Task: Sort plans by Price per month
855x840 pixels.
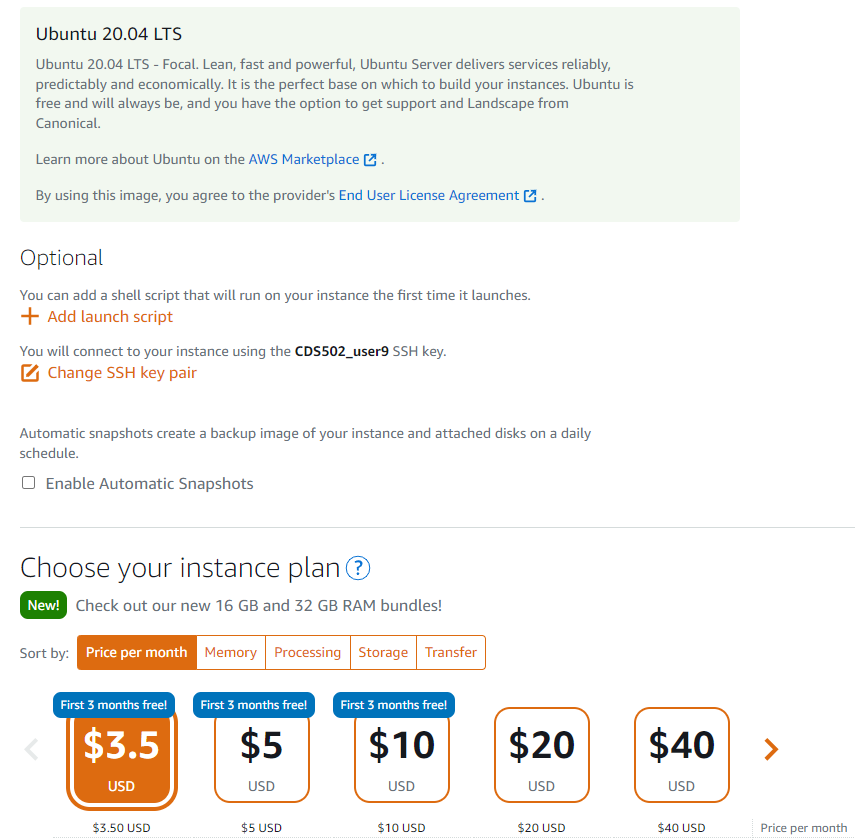Action: click(x=137, y=652)
